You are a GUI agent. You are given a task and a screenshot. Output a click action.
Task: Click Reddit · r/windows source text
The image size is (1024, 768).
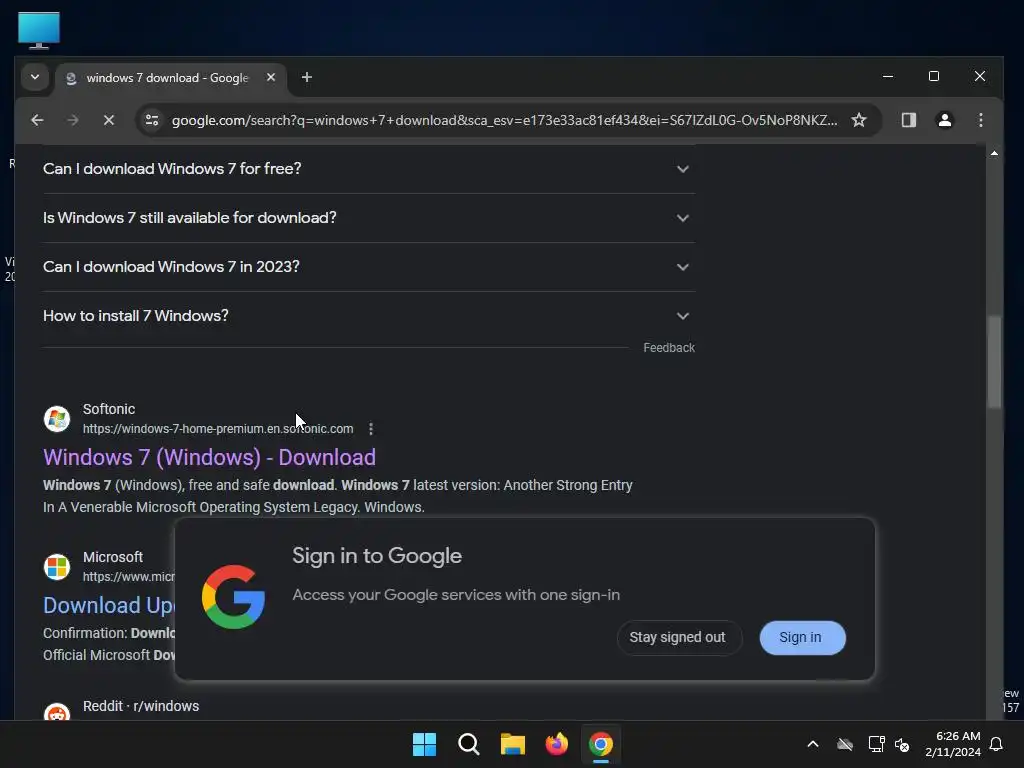(141, 706)
